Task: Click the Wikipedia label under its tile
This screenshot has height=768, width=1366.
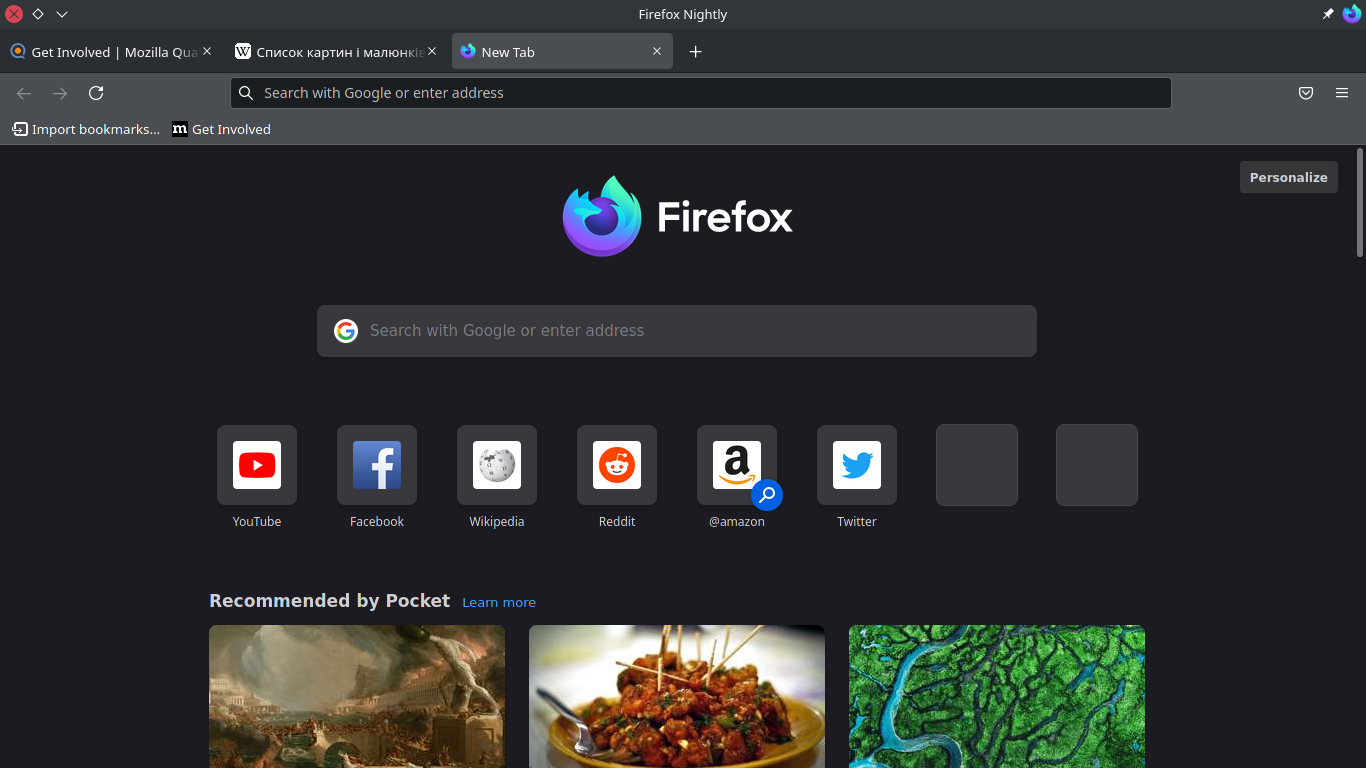Action: click(x=497, y=522)
